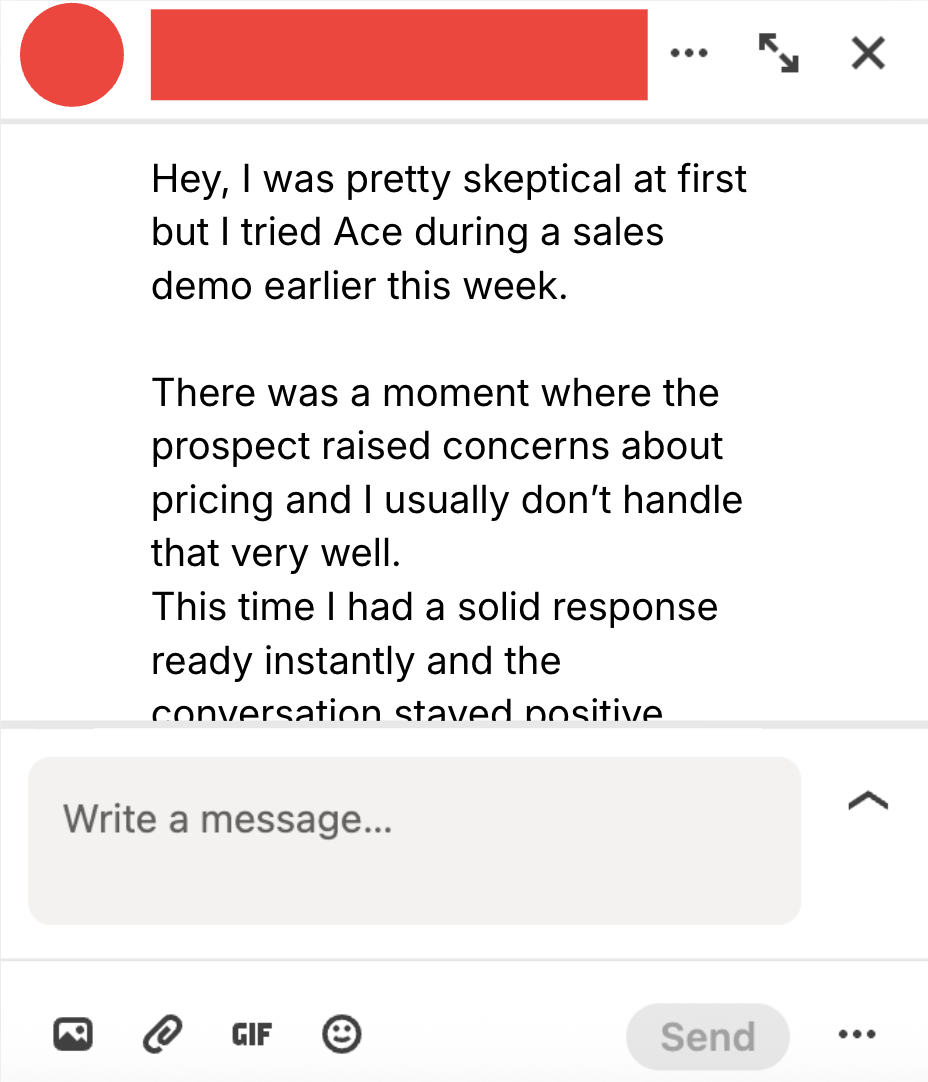
Task: Close the chat window
Action: click(x=867, y=54)
